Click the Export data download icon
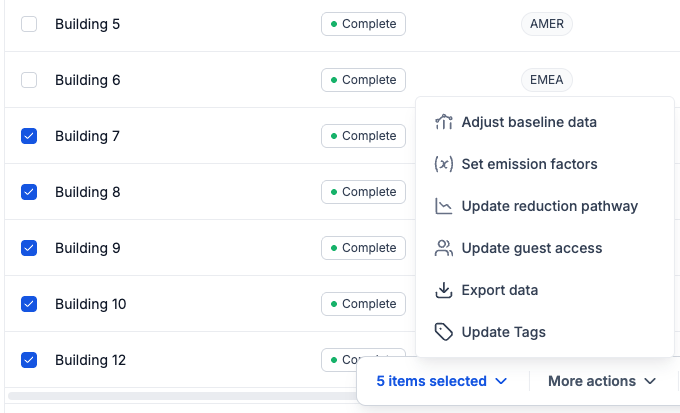The height and width of the screenshot is (413, 680). [444, 290]
